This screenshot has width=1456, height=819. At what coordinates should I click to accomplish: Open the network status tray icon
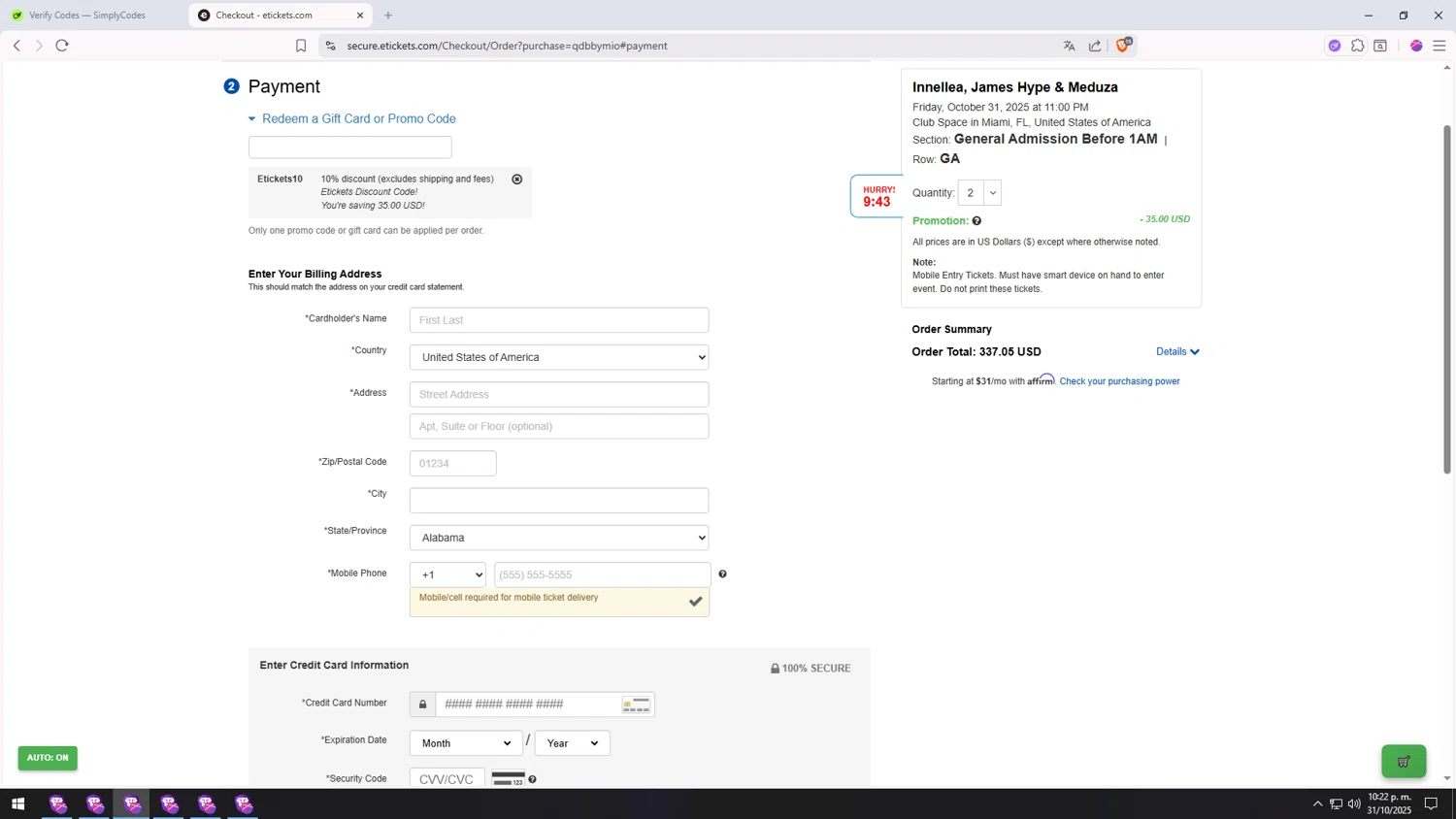[1336, 803]
